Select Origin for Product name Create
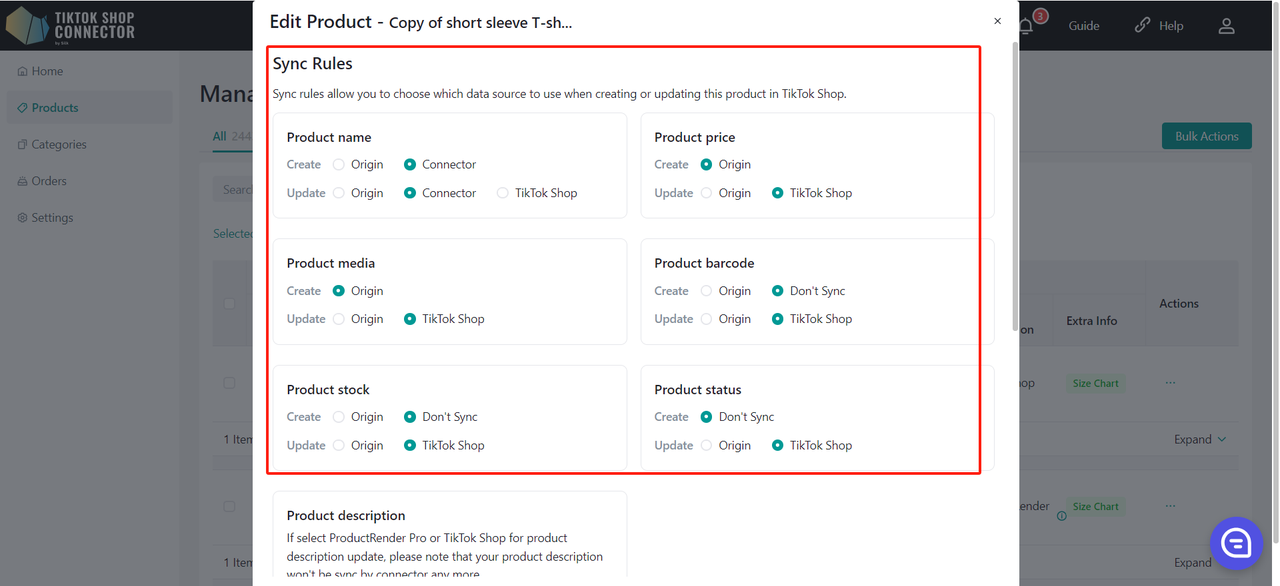Viewport: 1280px width, 586px height. pos(339,165)
